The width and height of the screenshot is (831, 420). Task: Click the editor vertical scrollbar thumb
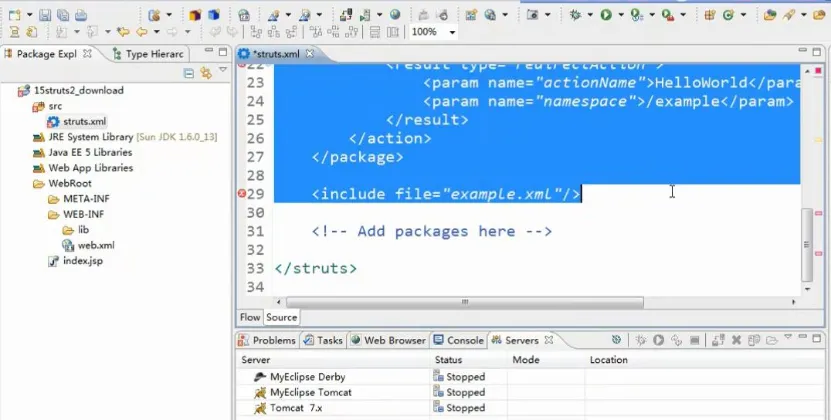tap(807, 244)
